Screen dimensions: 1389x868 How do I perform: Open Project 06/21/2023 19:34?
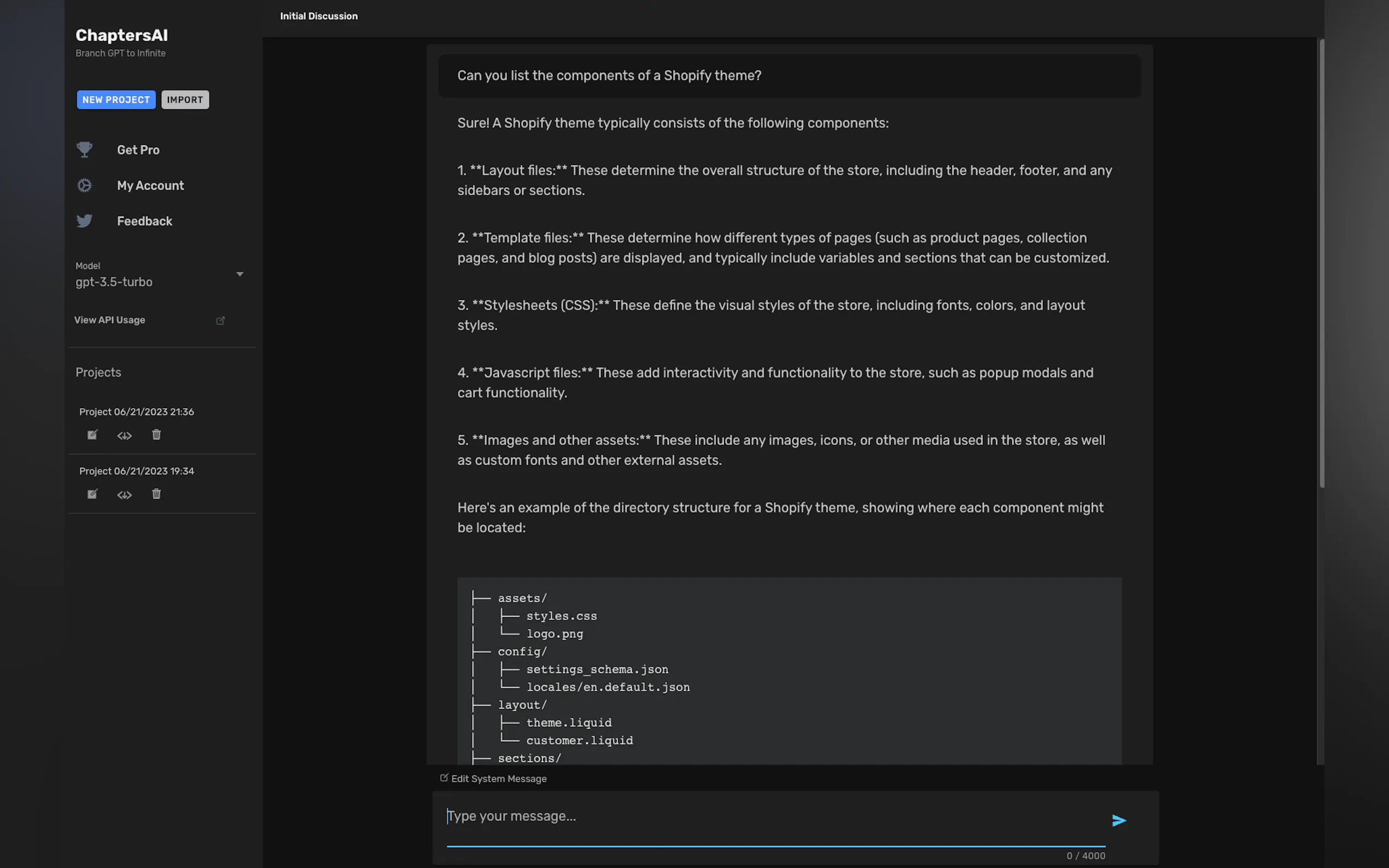137,471
